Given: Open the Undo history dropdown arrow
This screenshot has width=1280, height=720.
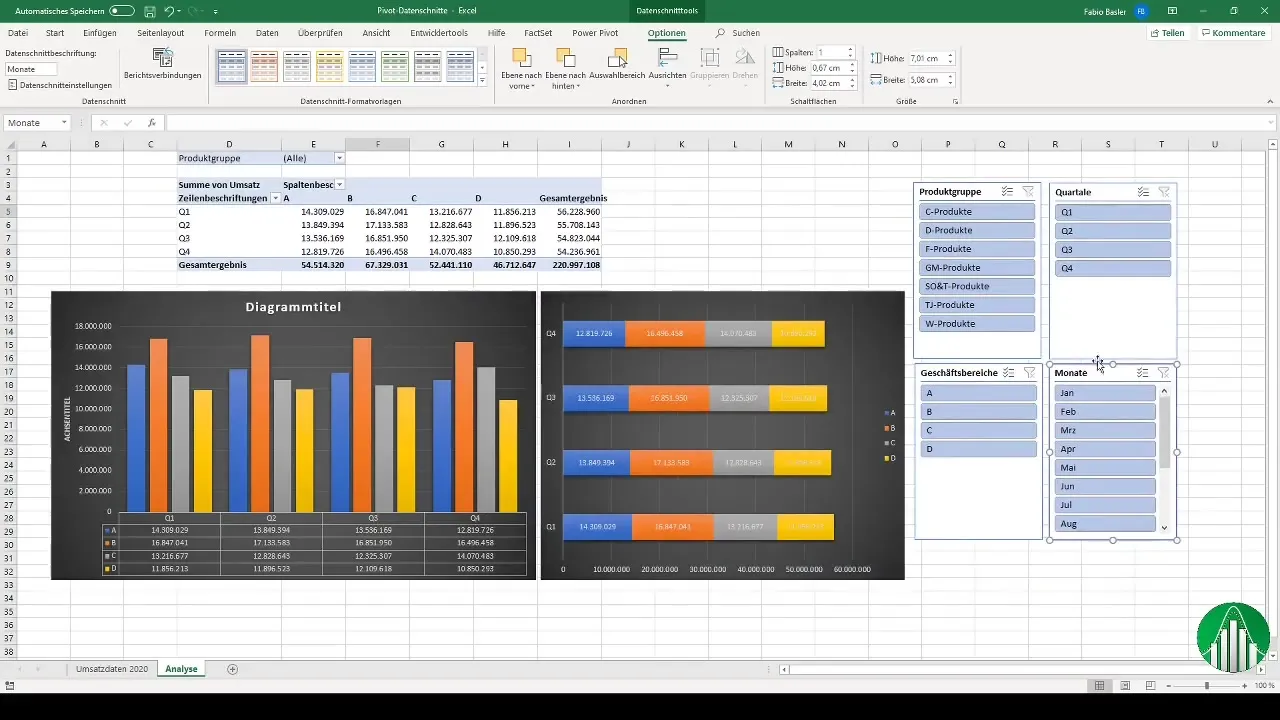Looking at the screenshot, I should [x=181, y=10].
